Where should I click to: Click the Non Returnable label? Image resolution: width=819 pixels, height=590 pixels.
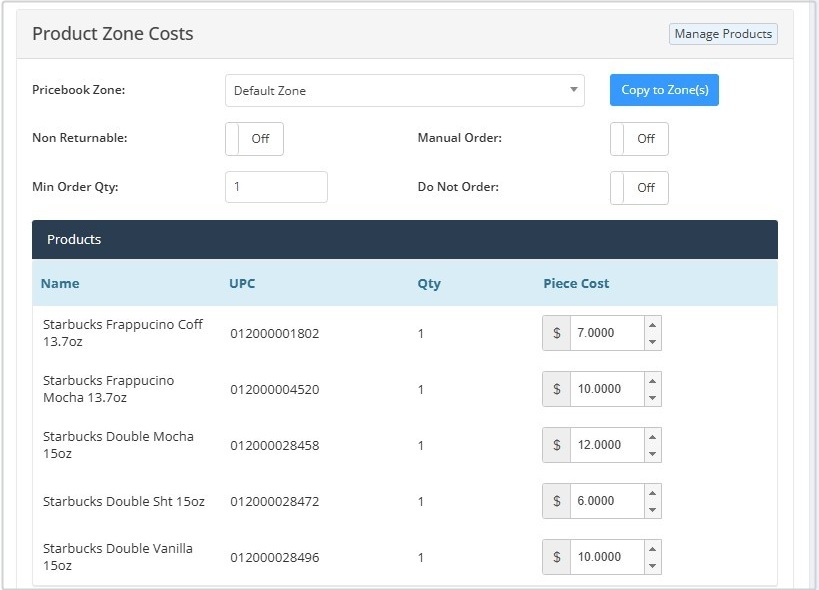tap(80, 138)
